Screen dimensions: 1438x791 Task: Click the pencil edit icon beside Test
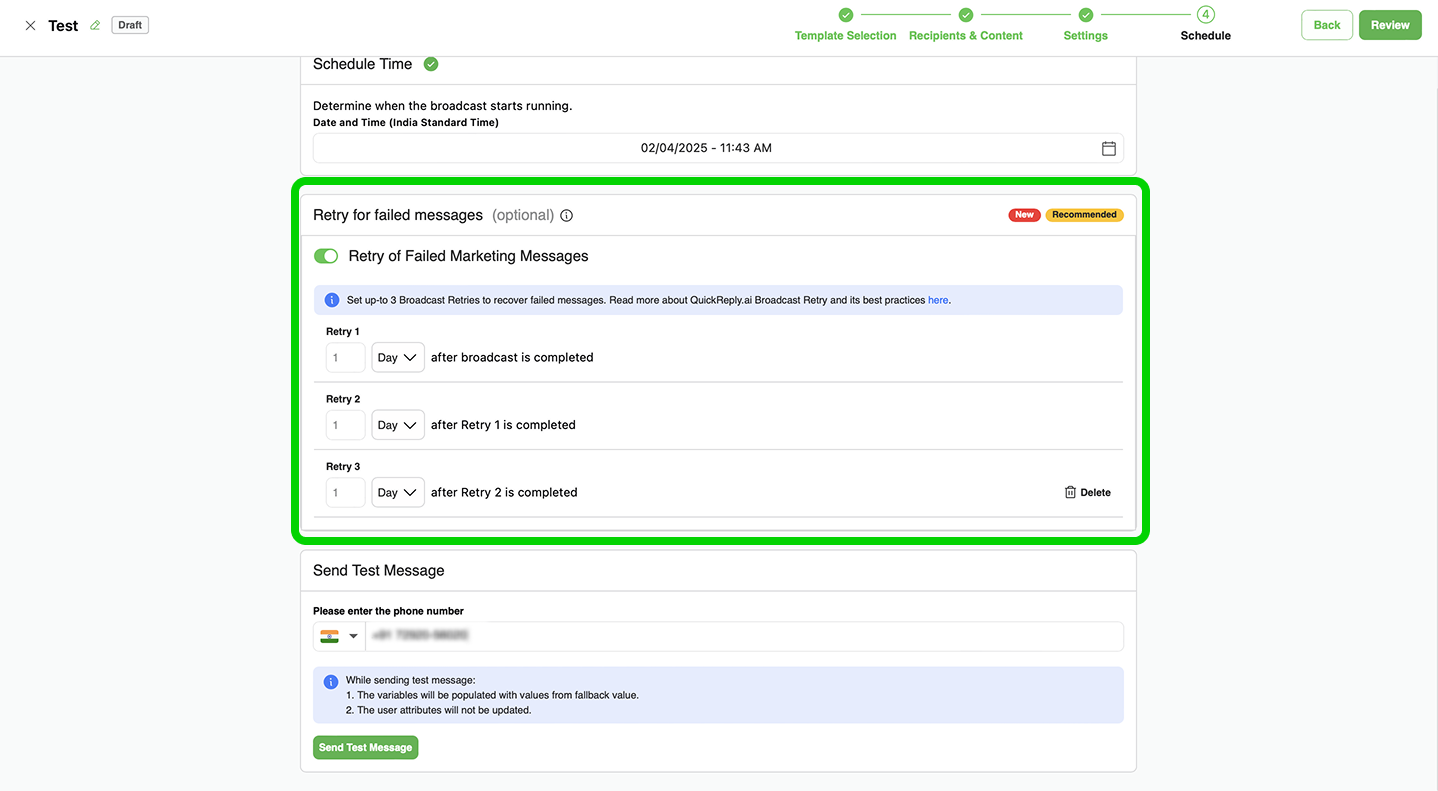pos(95,26)
